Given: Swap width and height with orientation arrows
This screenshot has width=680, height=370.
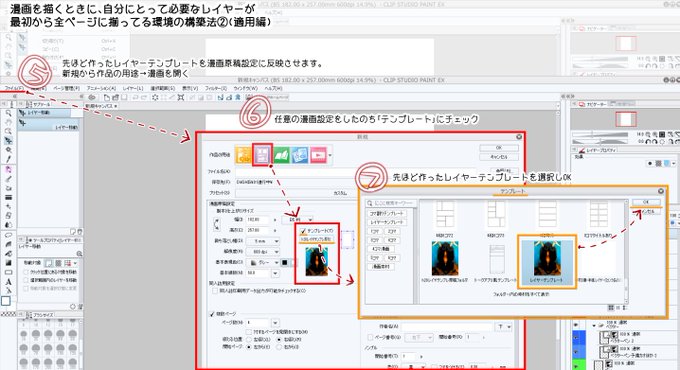Looking at the screenshot, I should click(x=217, y=225).
